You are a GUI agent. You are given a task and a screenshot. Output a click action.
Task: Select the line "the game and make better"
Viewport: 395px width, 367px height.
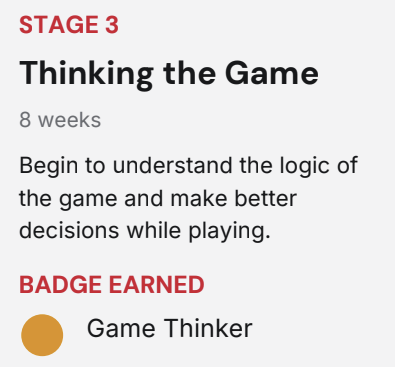158,199
